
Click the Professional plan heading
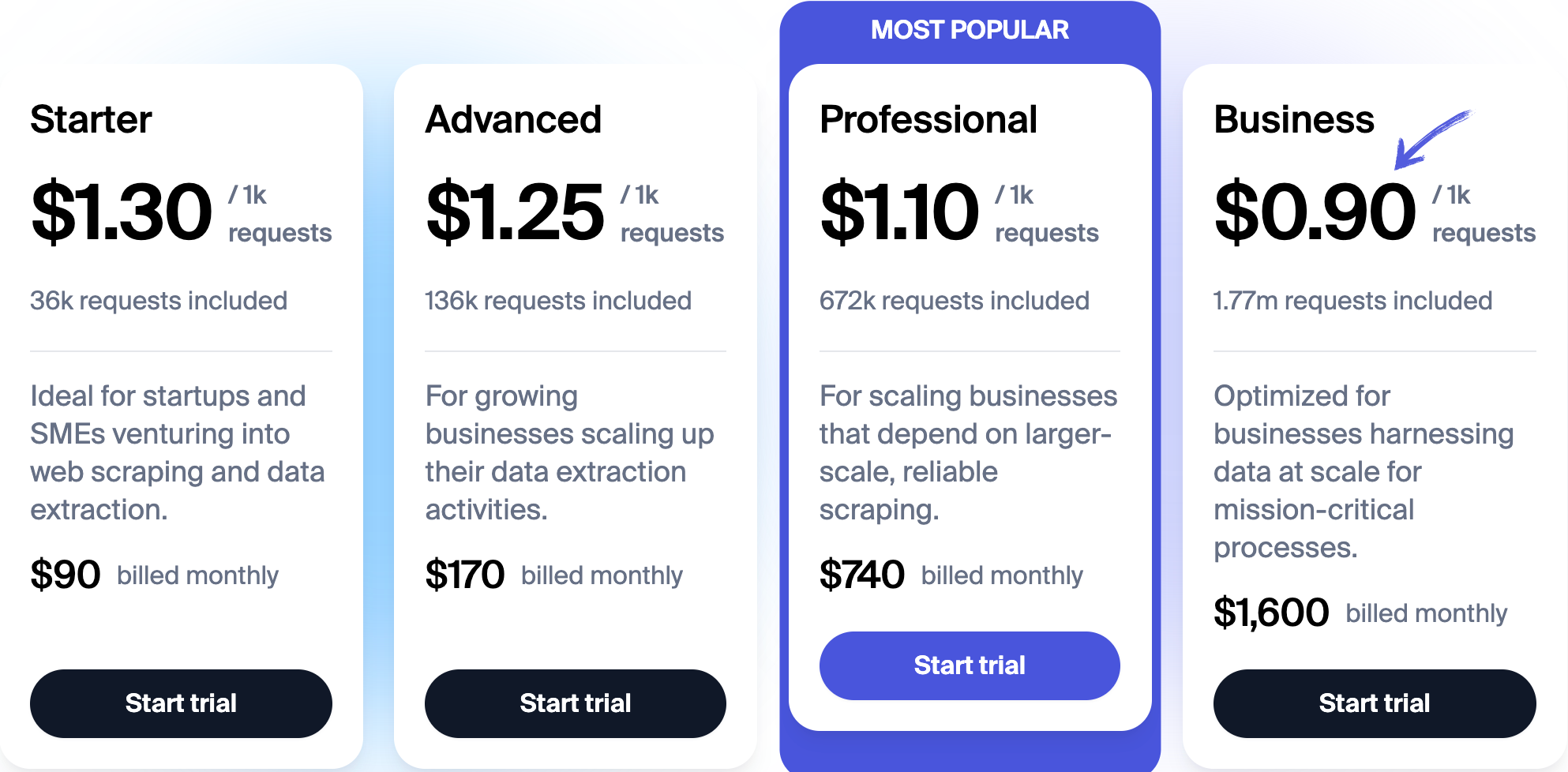928,120
